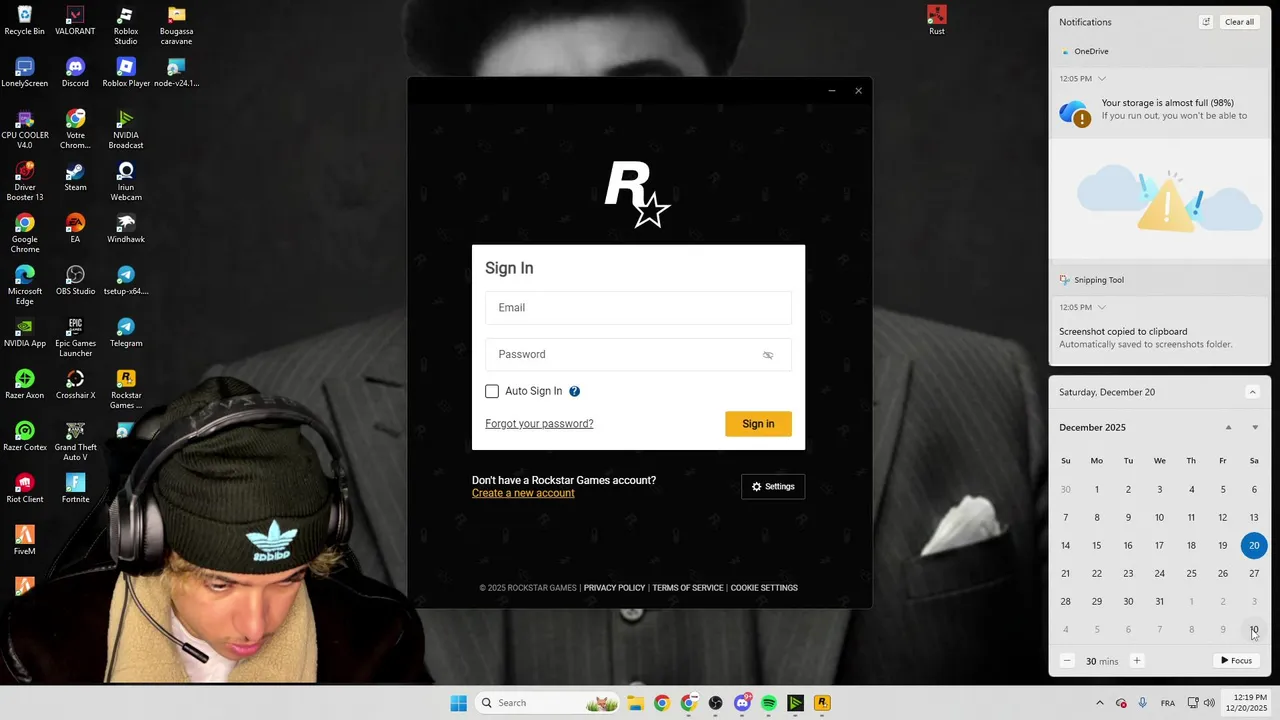Select the NVIDIA Broadcast desktop icon
This screenshot has width=1280, height=720.
pyautogui.click(x=126, y=129)
